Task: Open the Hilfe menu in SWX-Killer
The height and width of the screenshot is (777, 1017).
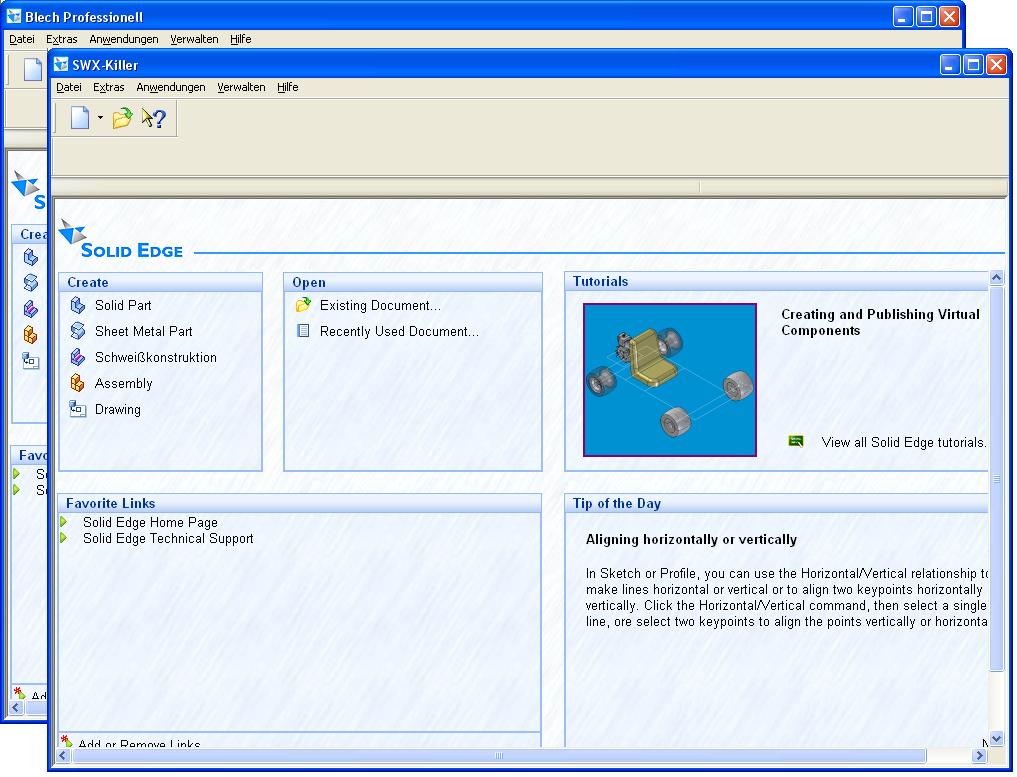Action: pos(287,87)
